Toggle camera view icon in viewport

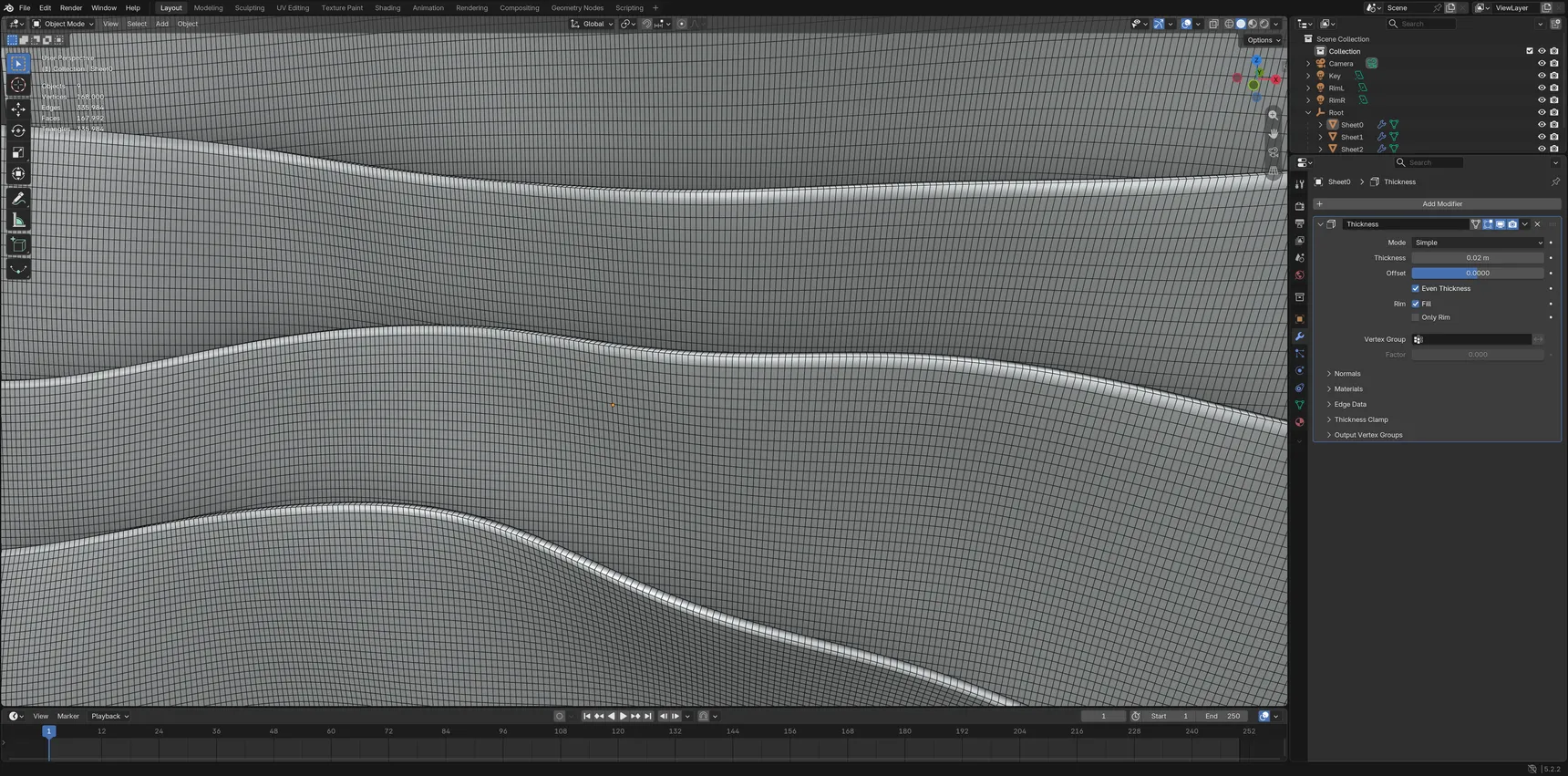pos(1274,152)
